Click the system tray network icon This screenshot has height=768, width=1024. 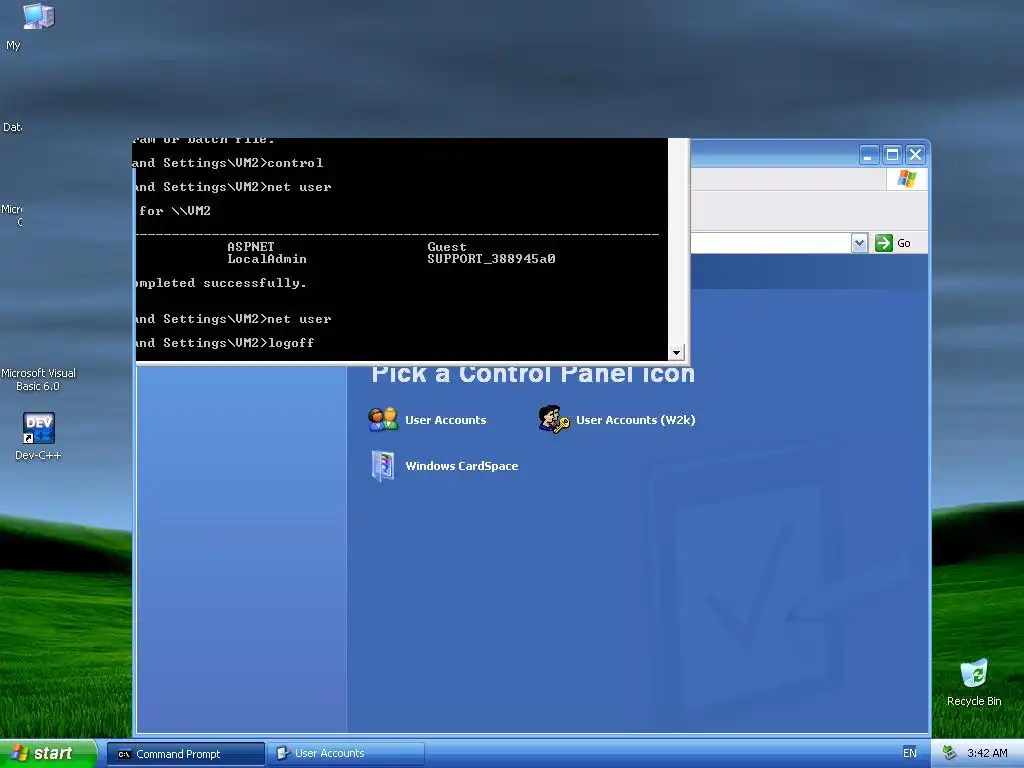click(950, 753)
